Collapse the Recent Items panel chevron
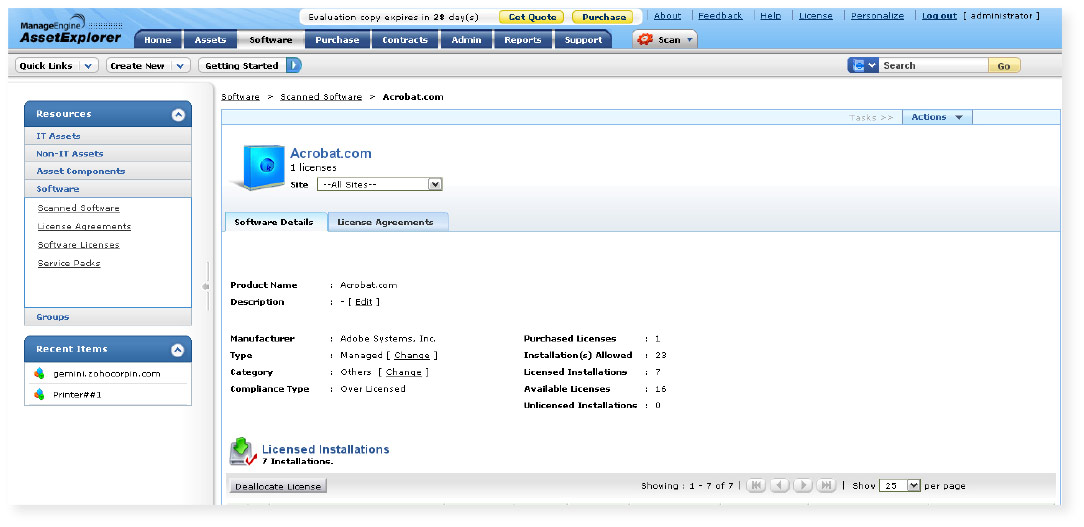 click(x=178, y=350)
